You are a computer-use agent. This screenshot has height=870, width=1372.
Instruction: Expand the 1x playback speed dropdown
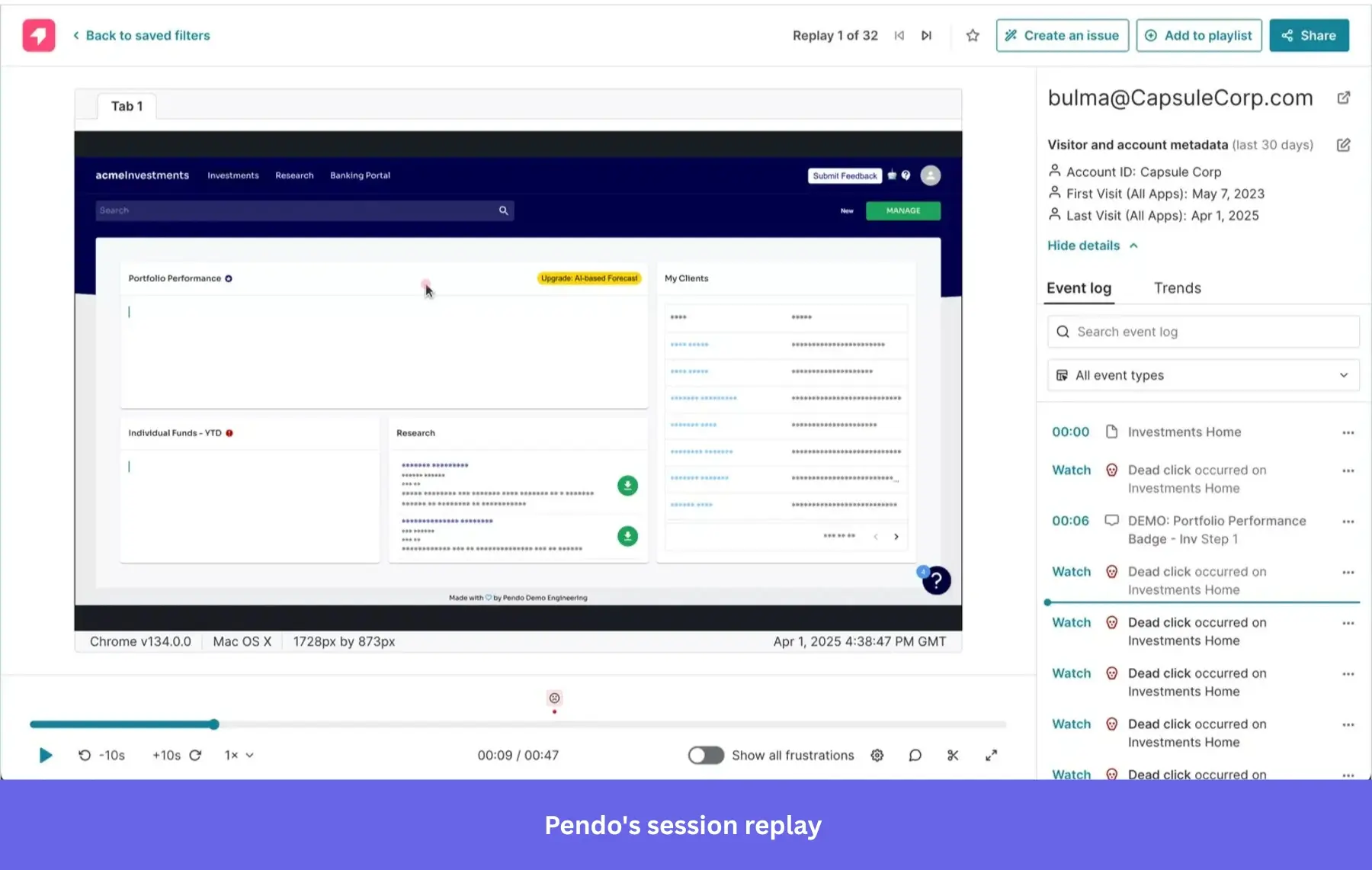pos(237,755)
